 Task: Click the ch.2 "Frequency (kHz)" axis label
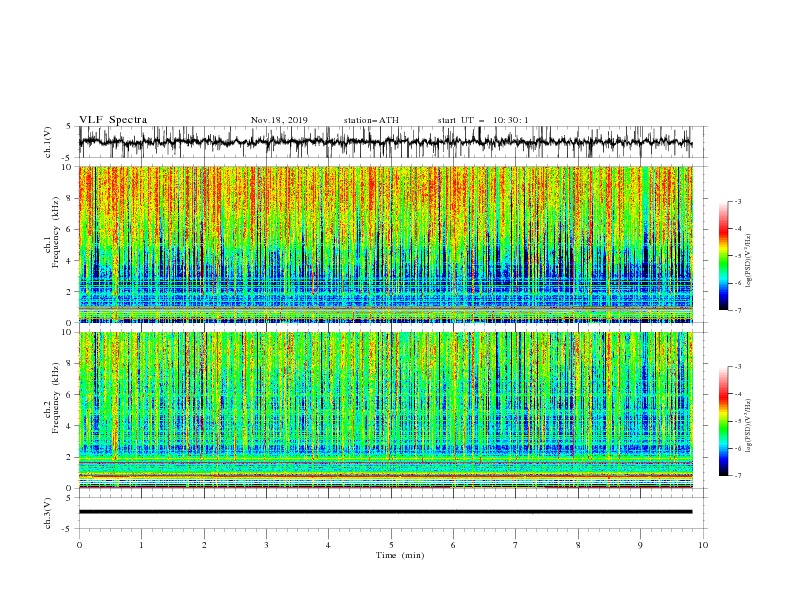click(x=55, y=398)
